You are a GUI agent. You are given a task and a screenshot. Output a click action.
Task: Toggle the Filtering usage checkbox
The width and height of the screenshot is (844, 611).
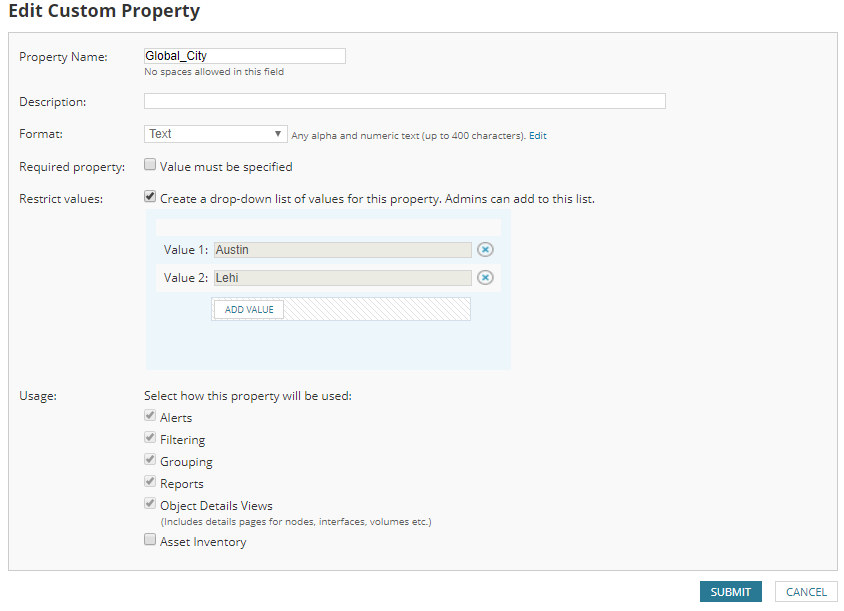150,439
